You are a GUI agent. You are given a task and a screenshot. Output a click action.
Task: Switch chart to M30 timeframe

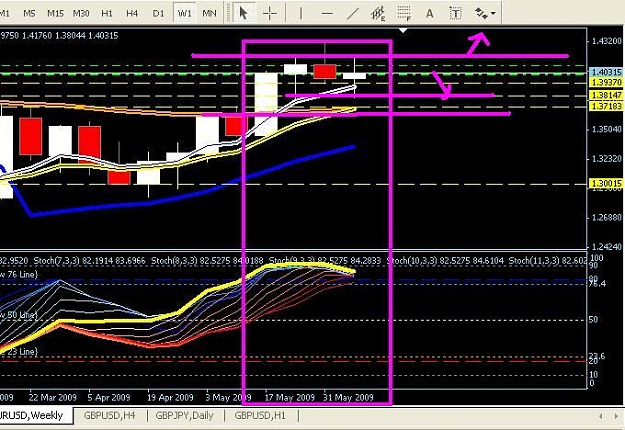click(81, 13)
